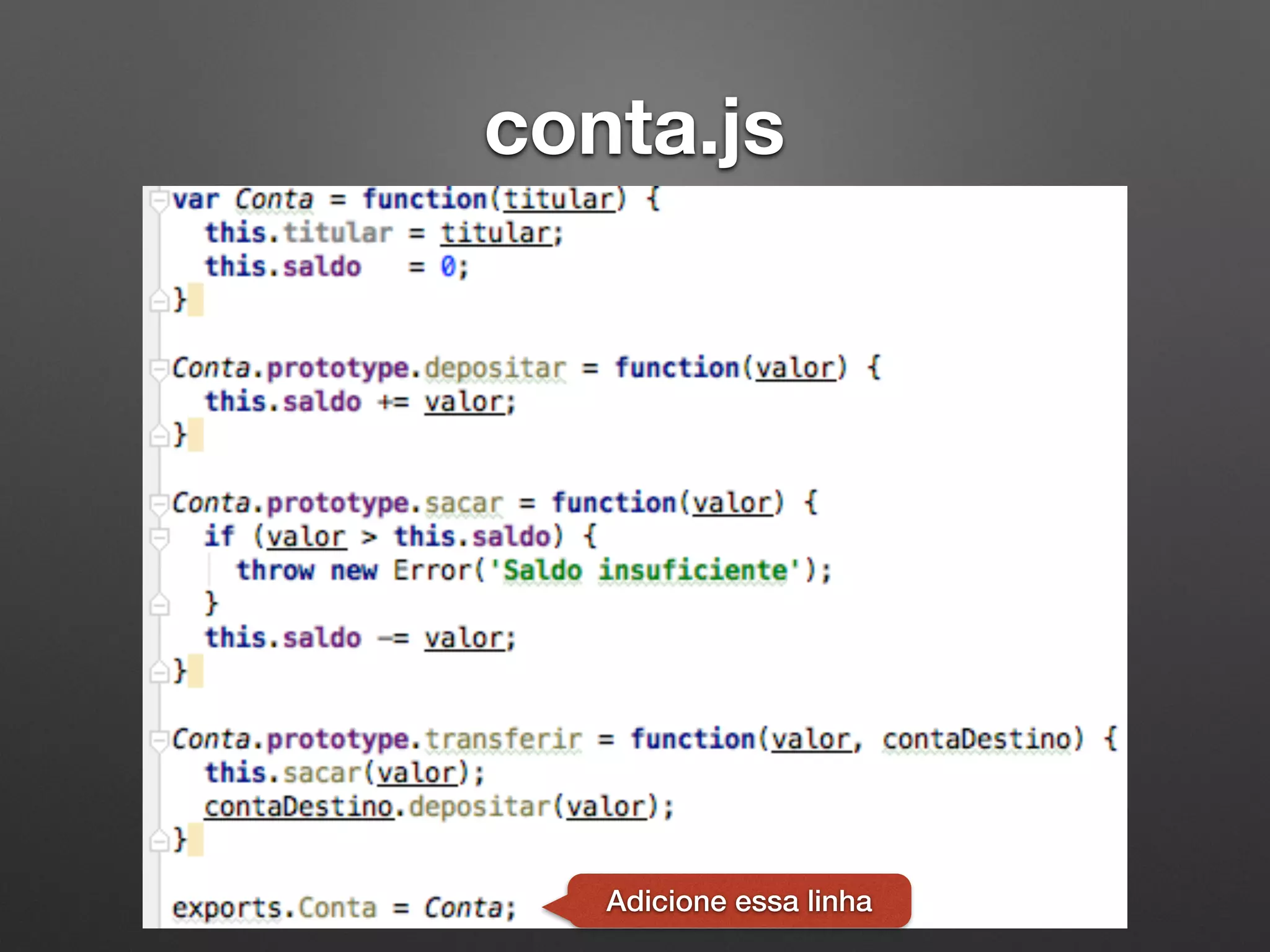Click fold-end marker closing depositar function
Viewport: 1270px width, 952px height.
point(159,436)
